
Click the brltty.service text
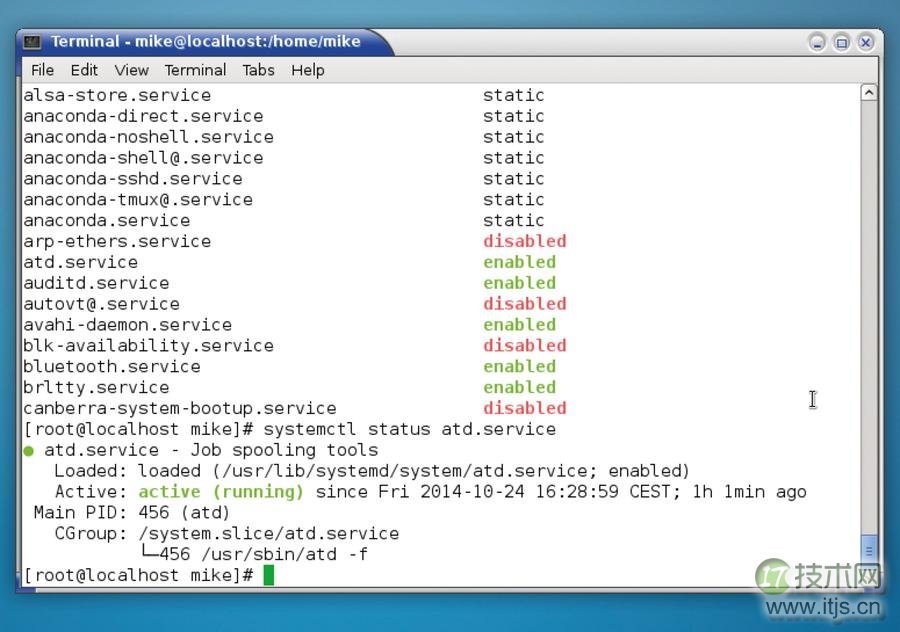coord(96,387)
